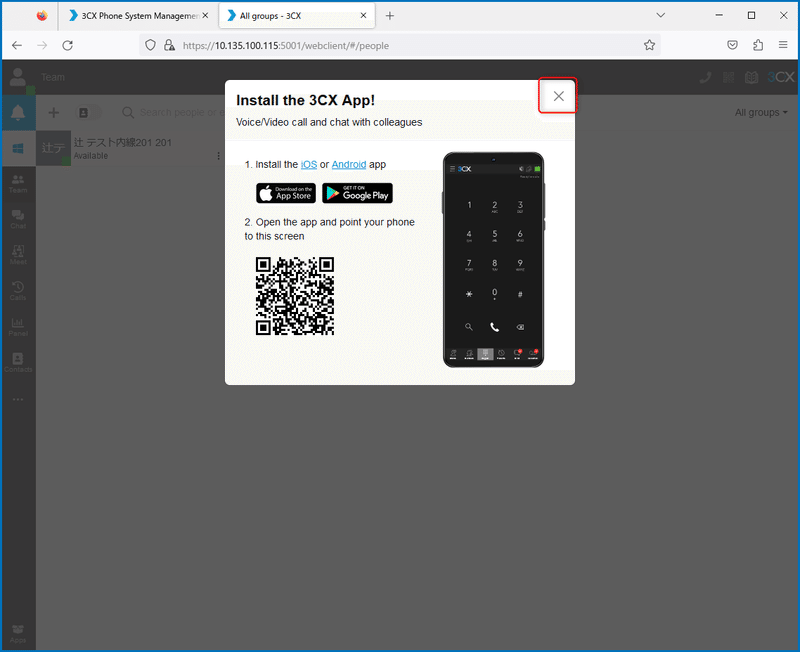Open the notifications bell

(18, 112)
